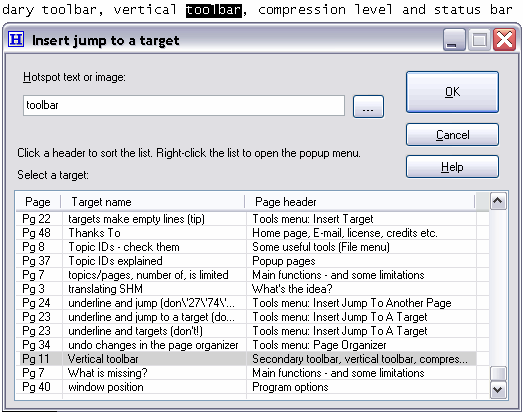Sort the list by Page header column

point(360,202)
